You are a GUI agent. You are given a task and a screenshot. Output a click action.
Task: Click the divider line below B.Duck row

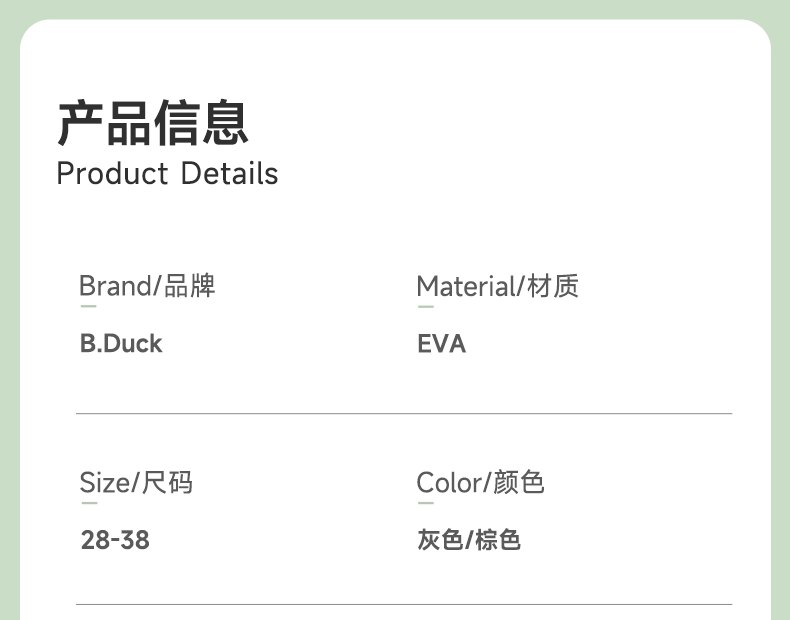pos(404,413)
